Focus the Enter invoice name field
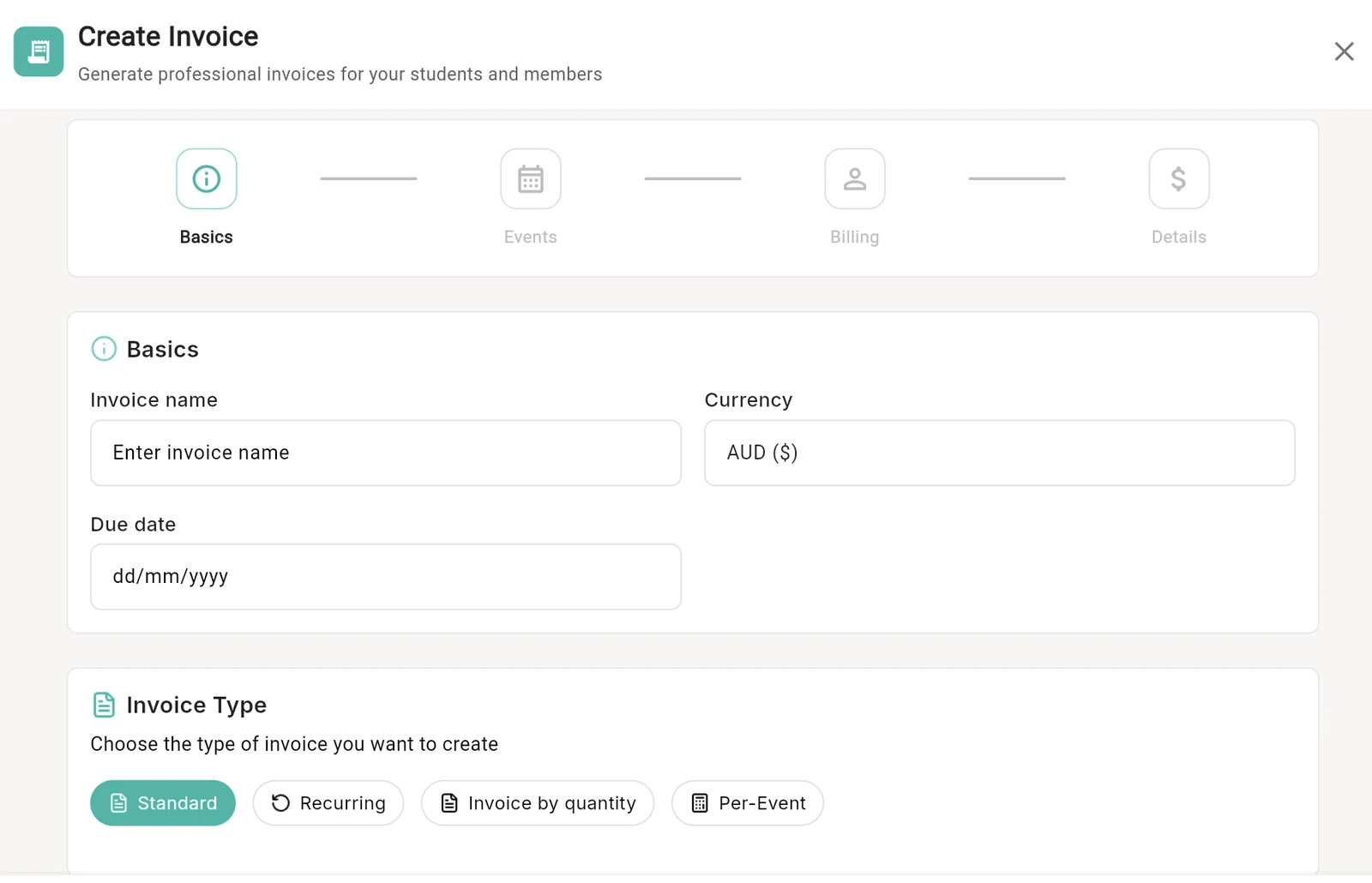This screenshot has height=883, width=1372. coord(386,453)
